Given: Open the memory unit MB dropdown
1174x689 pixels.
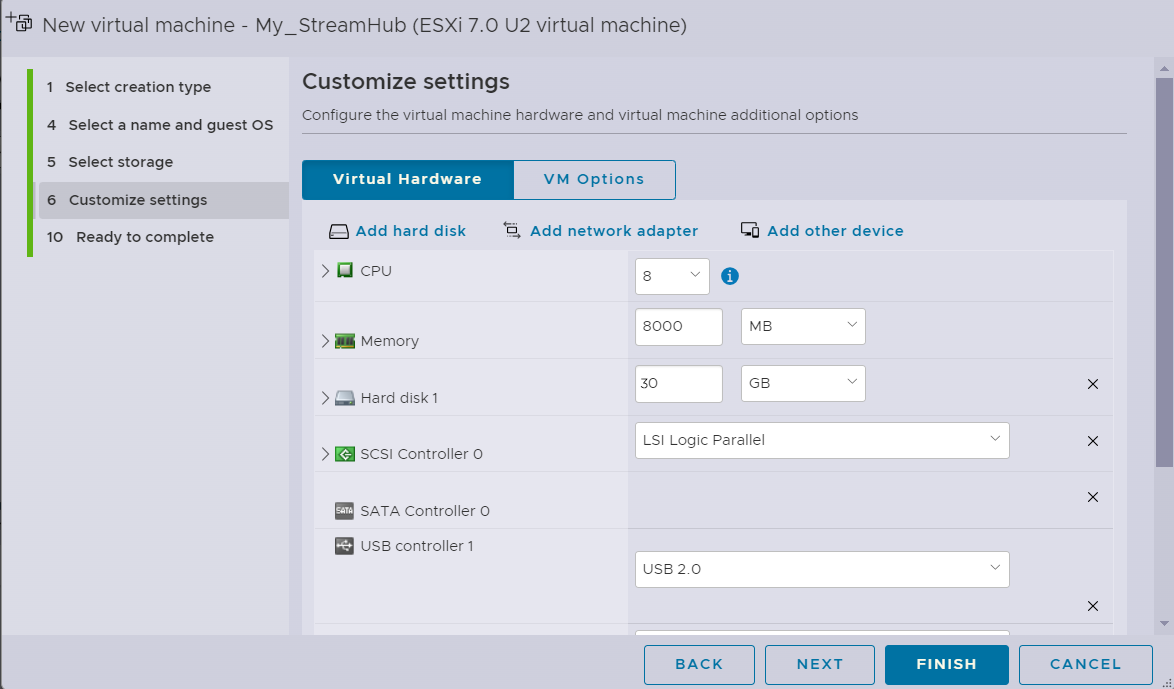Looking at the screenshot, I should [x=803, y=326].
